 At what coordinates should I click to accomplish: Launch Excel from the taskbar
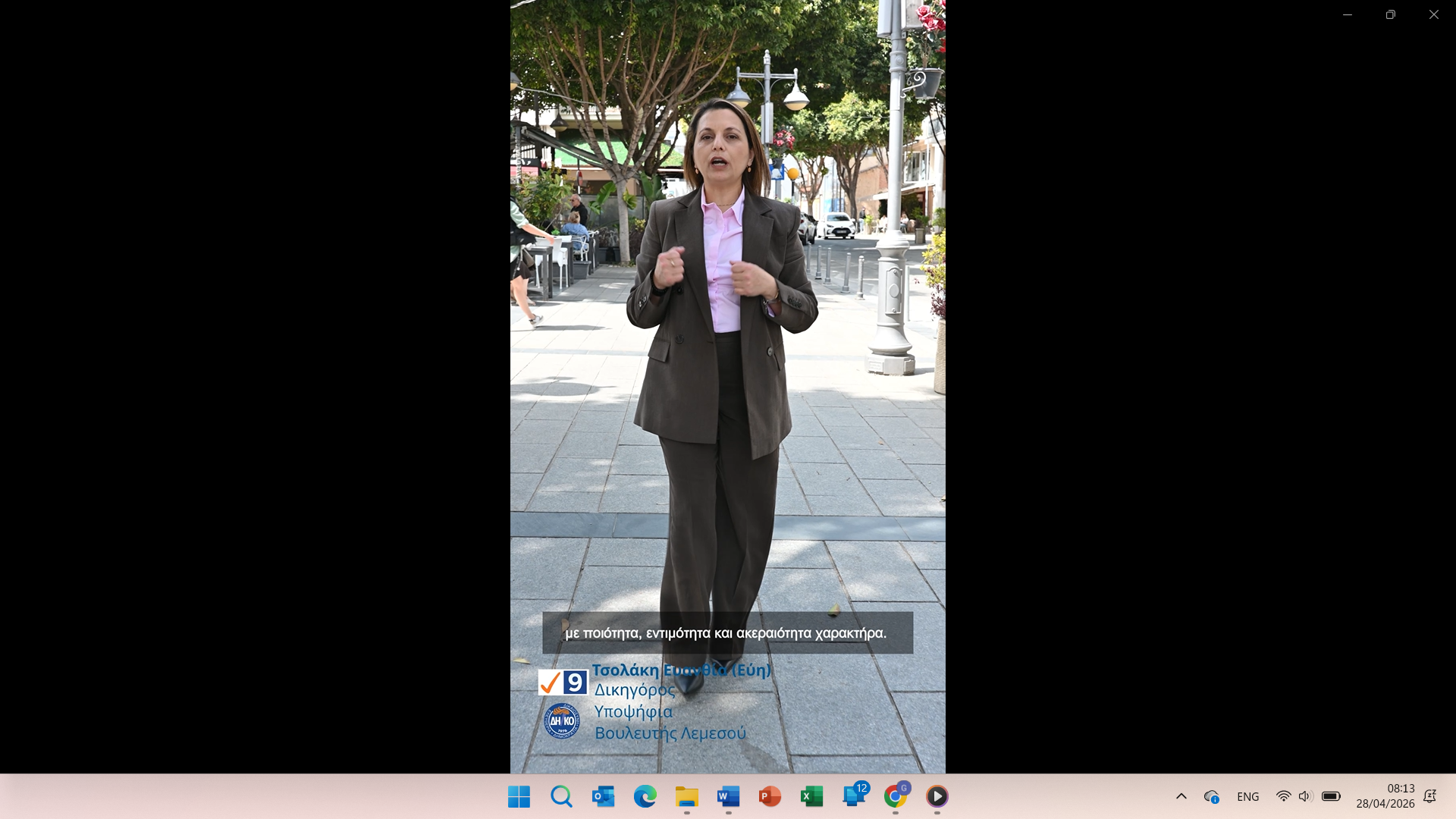(x=811, y=796)
